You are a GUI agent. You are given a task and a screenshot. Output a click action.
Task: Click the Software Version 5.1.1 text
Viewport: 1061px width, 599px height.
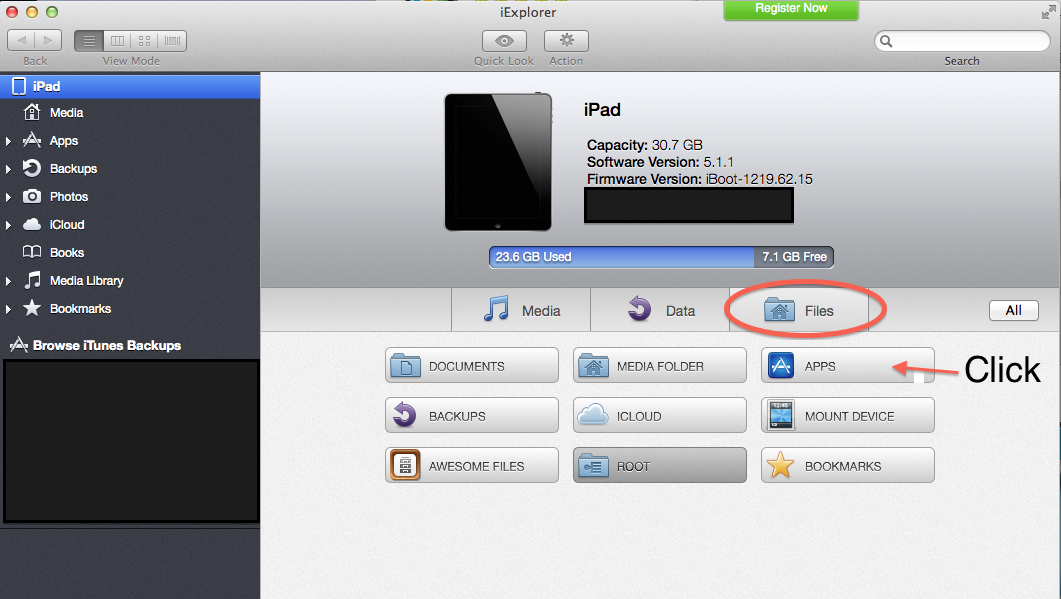coord(660,162)
